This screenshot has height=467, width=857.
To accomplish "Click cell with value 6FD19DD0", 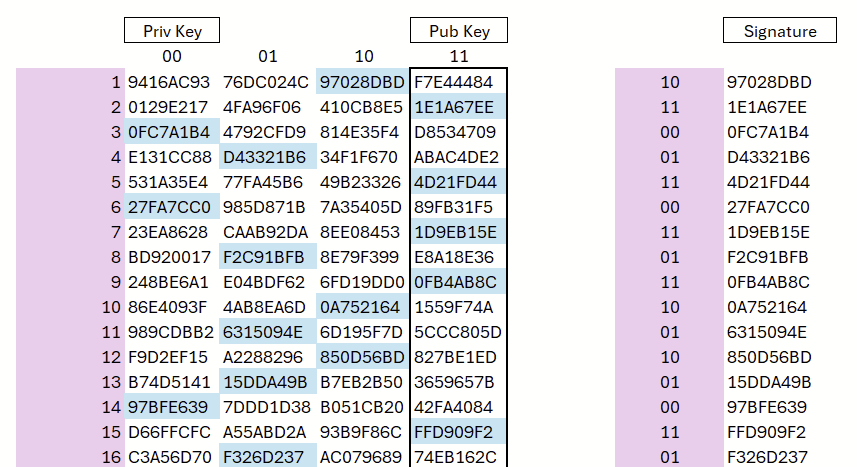I will coord(361,282).
